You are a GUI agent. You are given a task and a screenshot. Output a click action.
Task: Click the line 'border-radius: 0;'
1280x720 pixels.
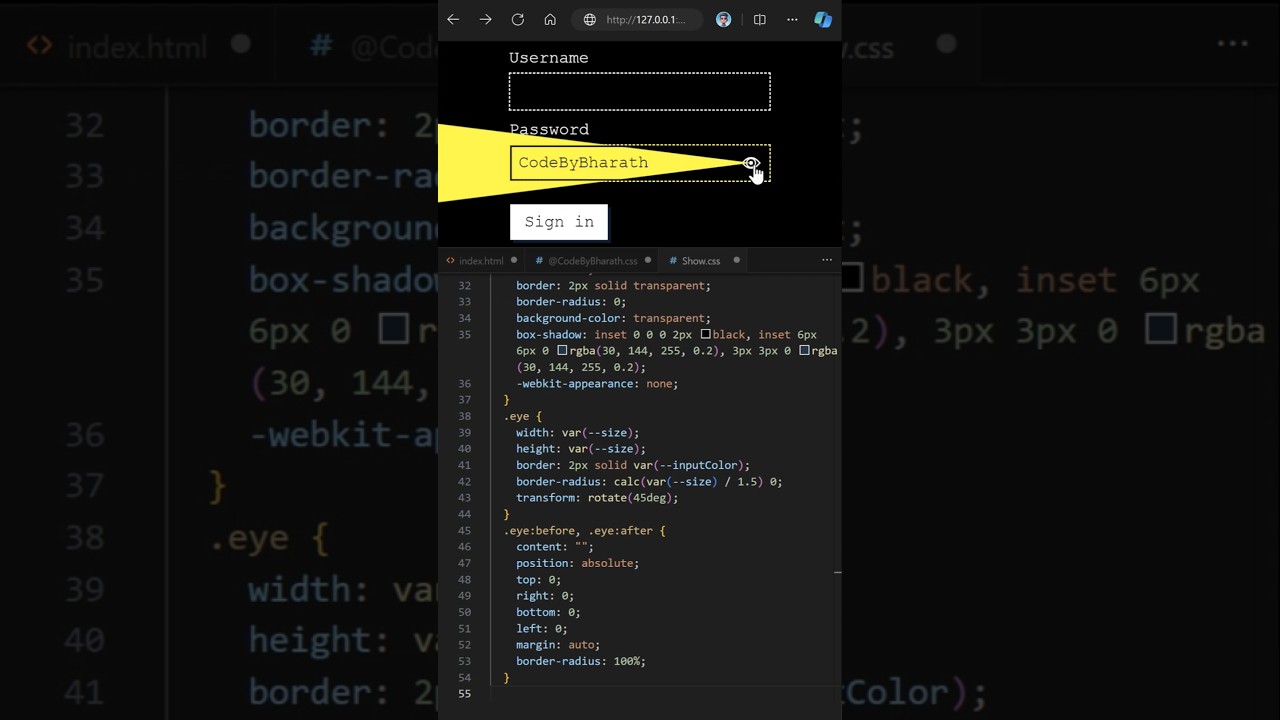tap(571, 302)
